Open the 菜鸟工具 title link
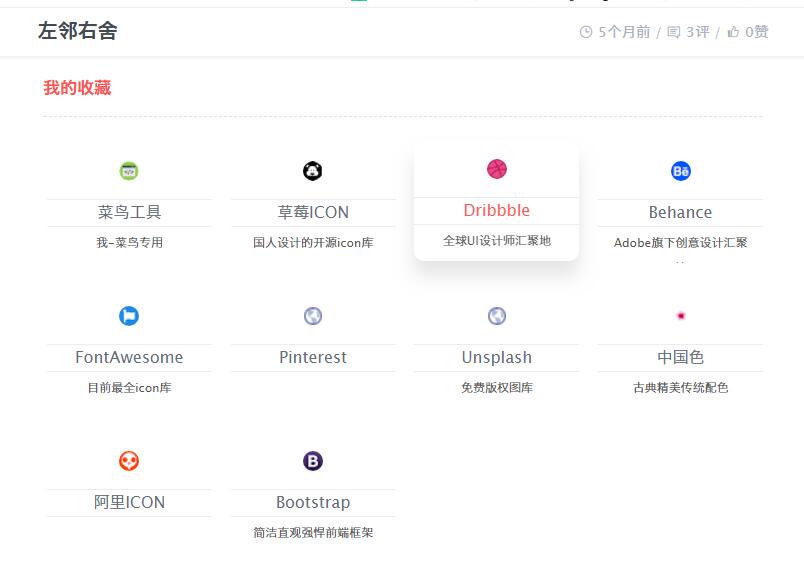Viewport: 804px width, 581px height. pos(129,212)
